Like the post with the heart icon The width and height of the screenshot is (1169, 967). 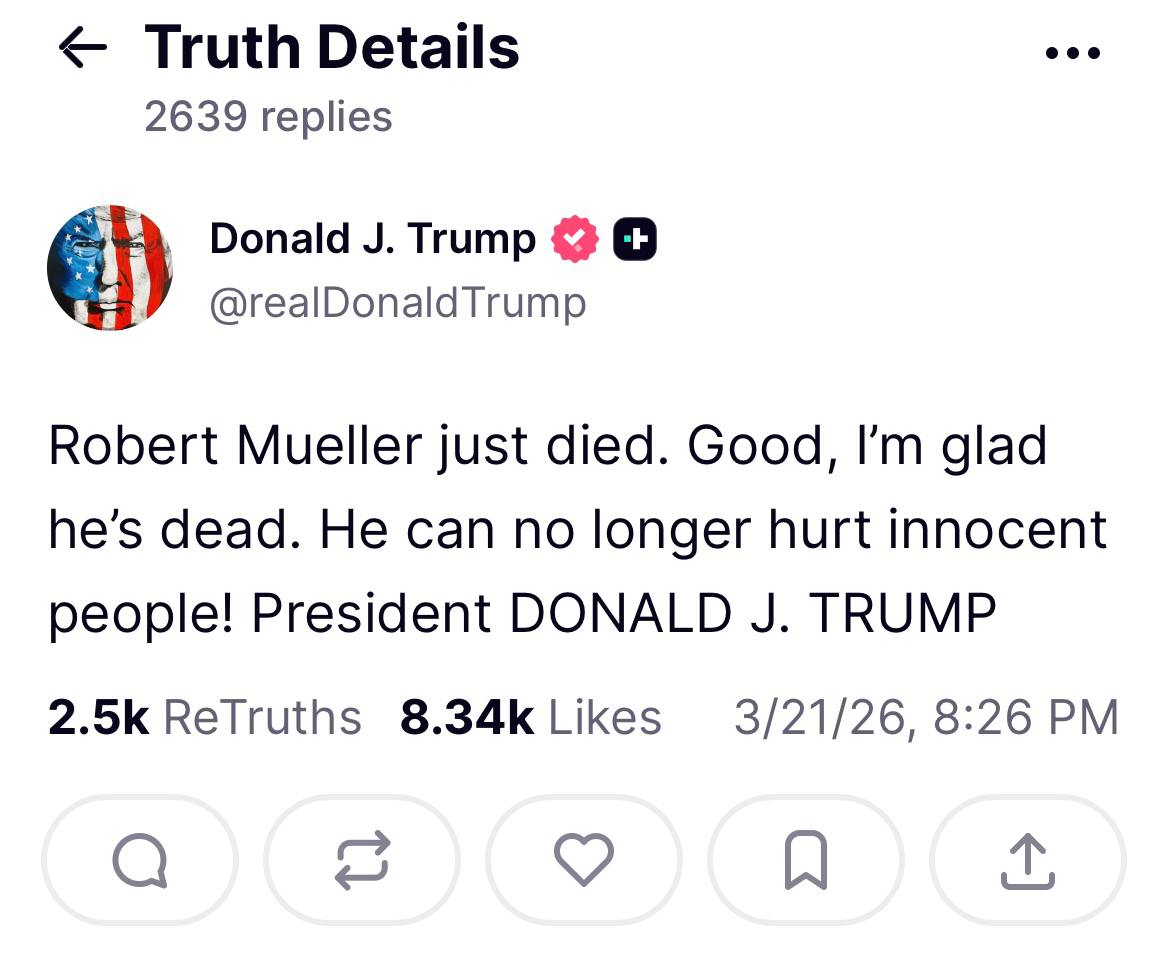[x=583, y=860]
